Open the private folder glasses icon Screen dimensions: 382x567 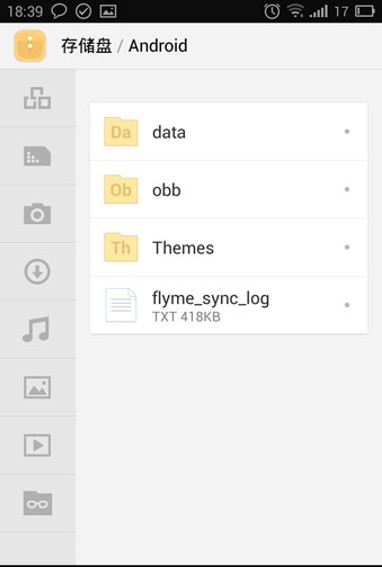tap(38, 503)
